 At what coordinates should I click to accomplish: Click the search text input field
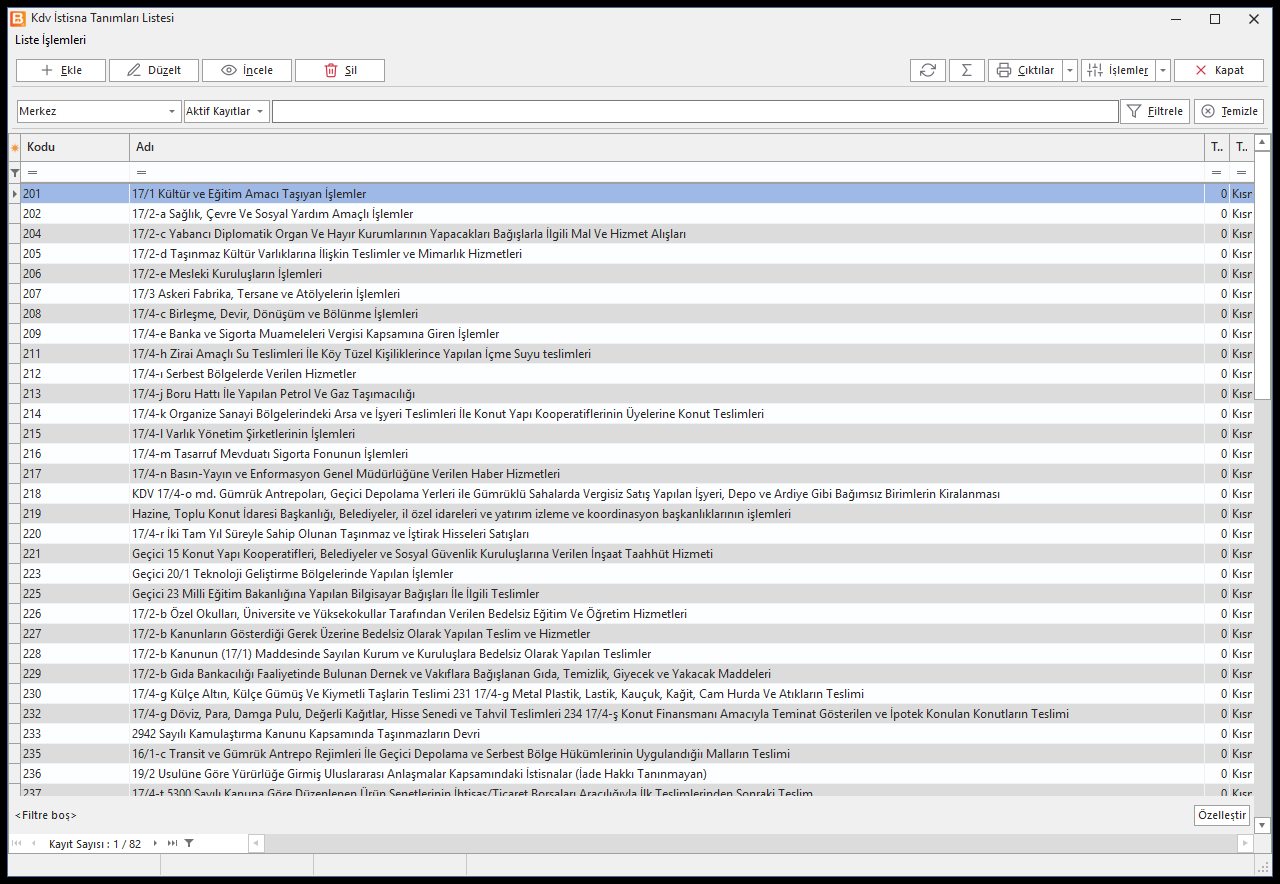coord(695,111)
